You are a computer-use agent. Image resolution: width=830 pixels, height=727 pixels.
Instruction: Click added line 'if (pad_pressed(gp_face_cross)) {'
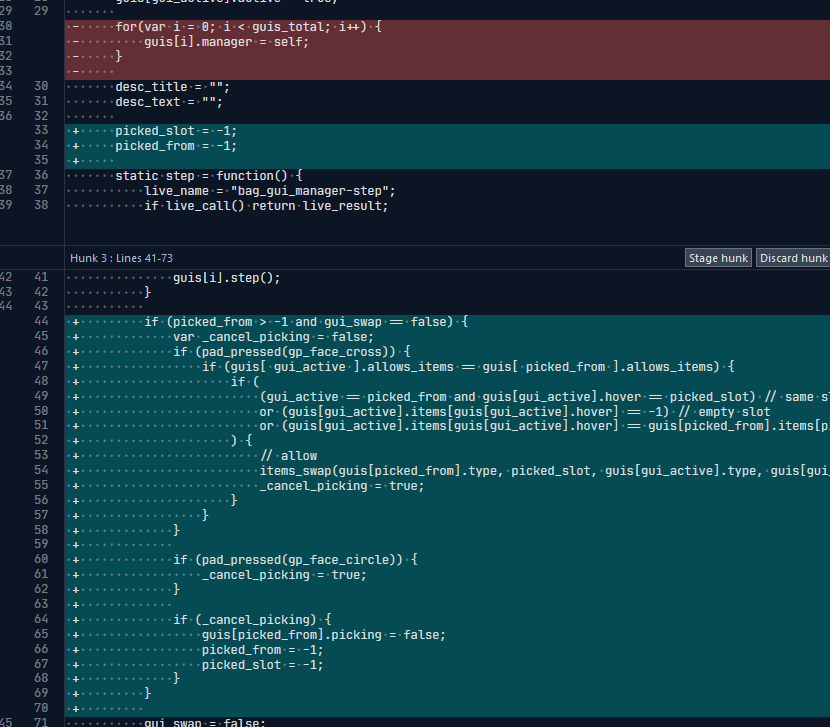(x=292, y=352)
